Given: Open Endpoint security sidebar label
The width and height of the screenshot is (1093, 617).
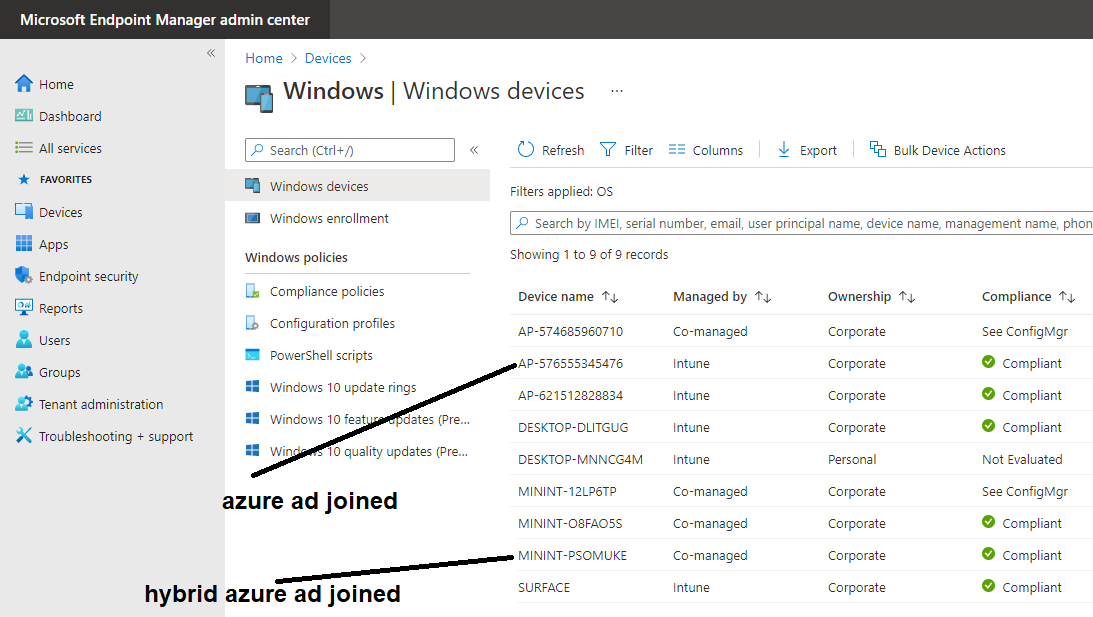Looking at the screenshot, I should point(89,276).
